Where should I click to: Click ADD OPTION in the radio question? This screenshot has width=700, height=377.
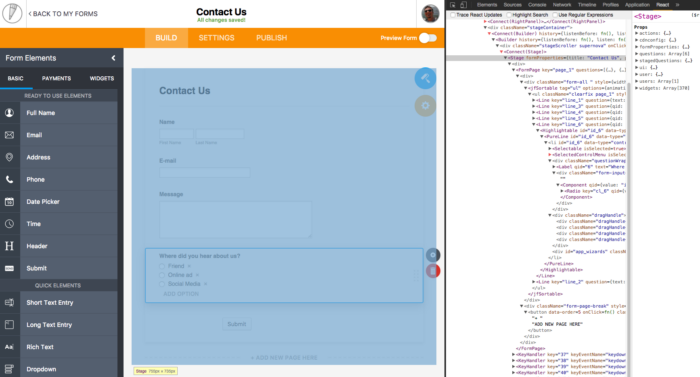[181, 294]
